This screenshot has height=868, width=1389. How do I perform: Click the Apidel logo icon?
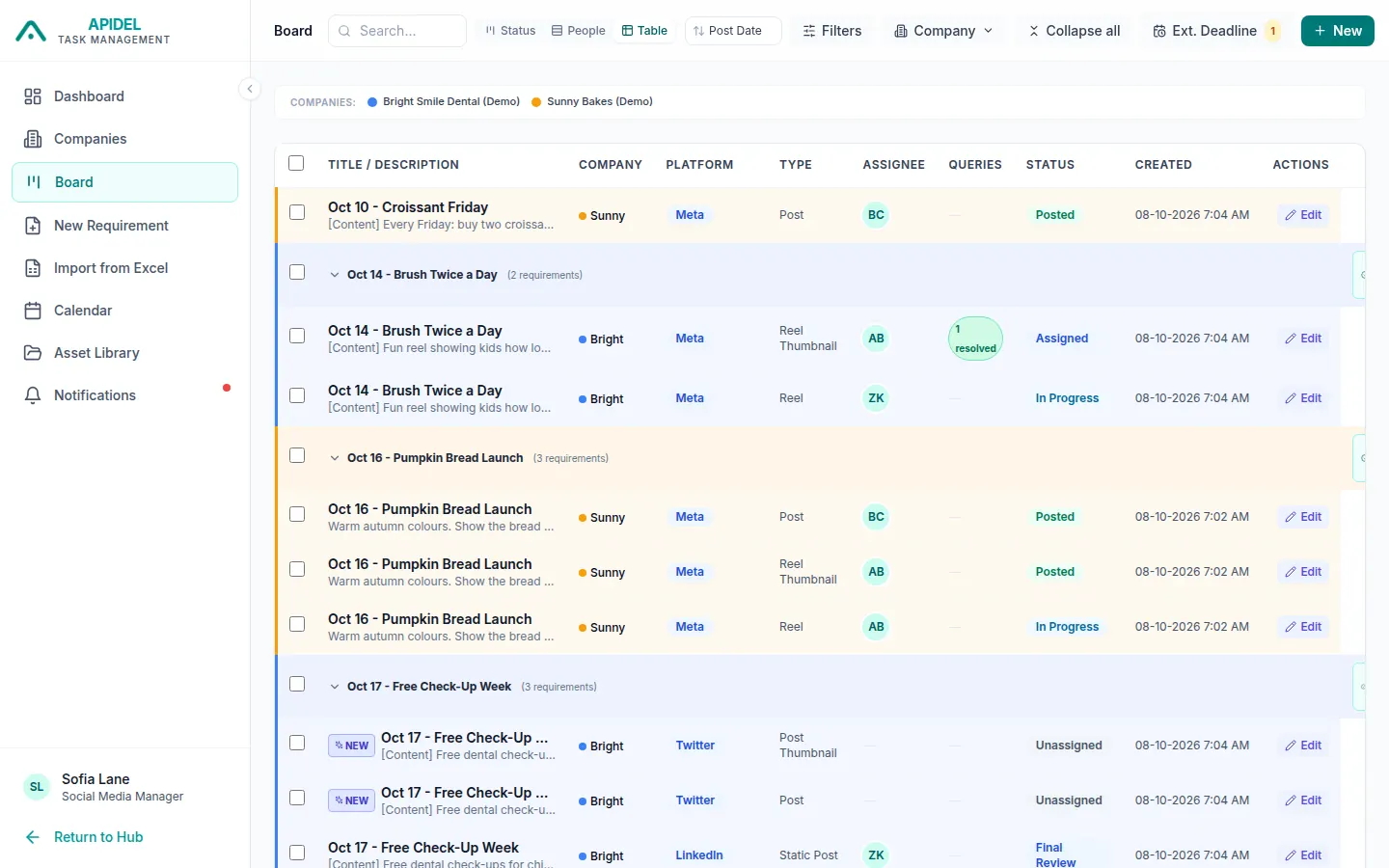point(31,31)
